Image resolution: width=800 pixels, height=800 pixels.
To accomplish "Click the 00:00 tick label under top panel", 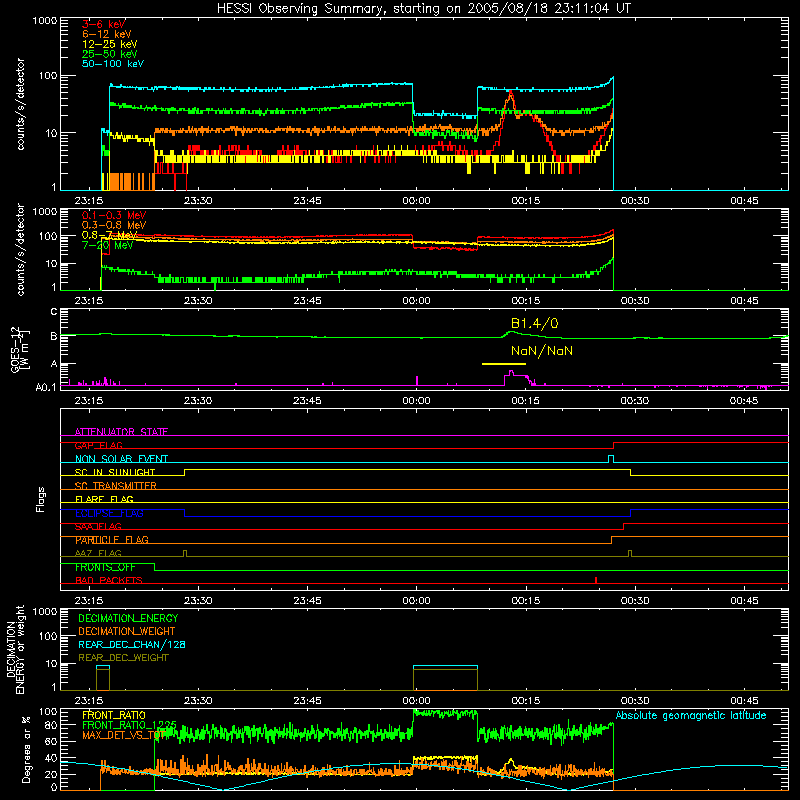I will click(416, 201).
